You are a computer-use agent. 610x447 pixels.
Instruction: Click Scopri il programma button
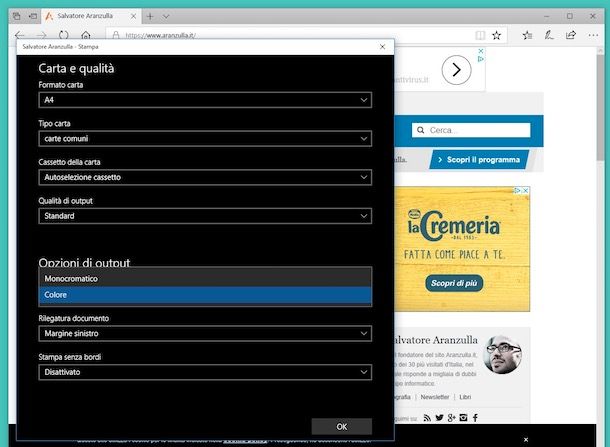click(x=479, y=160)
